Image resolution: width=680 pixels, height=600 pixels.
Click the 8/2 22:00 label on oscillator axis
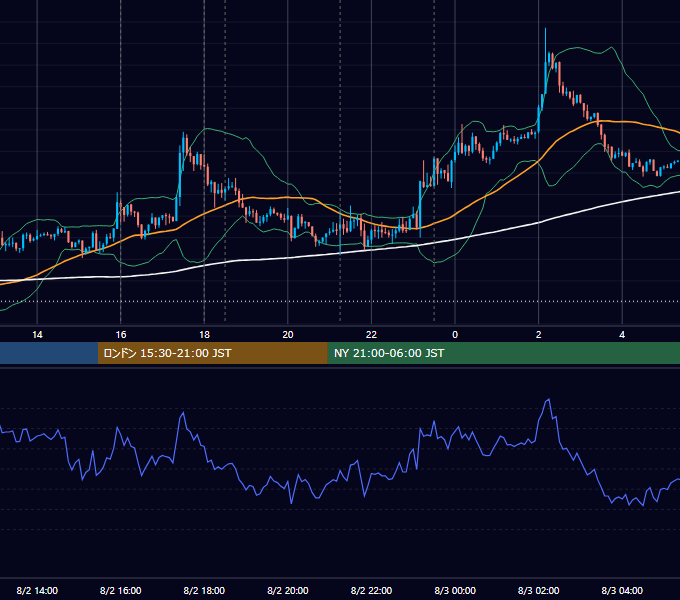(371, 590)
